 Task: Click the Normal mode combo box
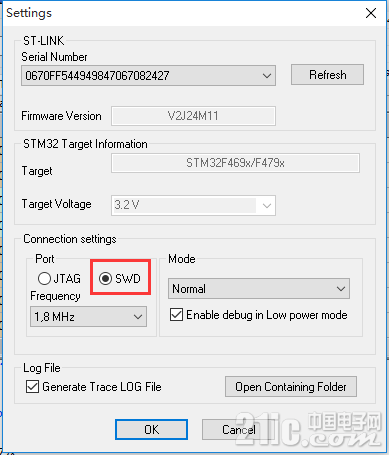259,289
